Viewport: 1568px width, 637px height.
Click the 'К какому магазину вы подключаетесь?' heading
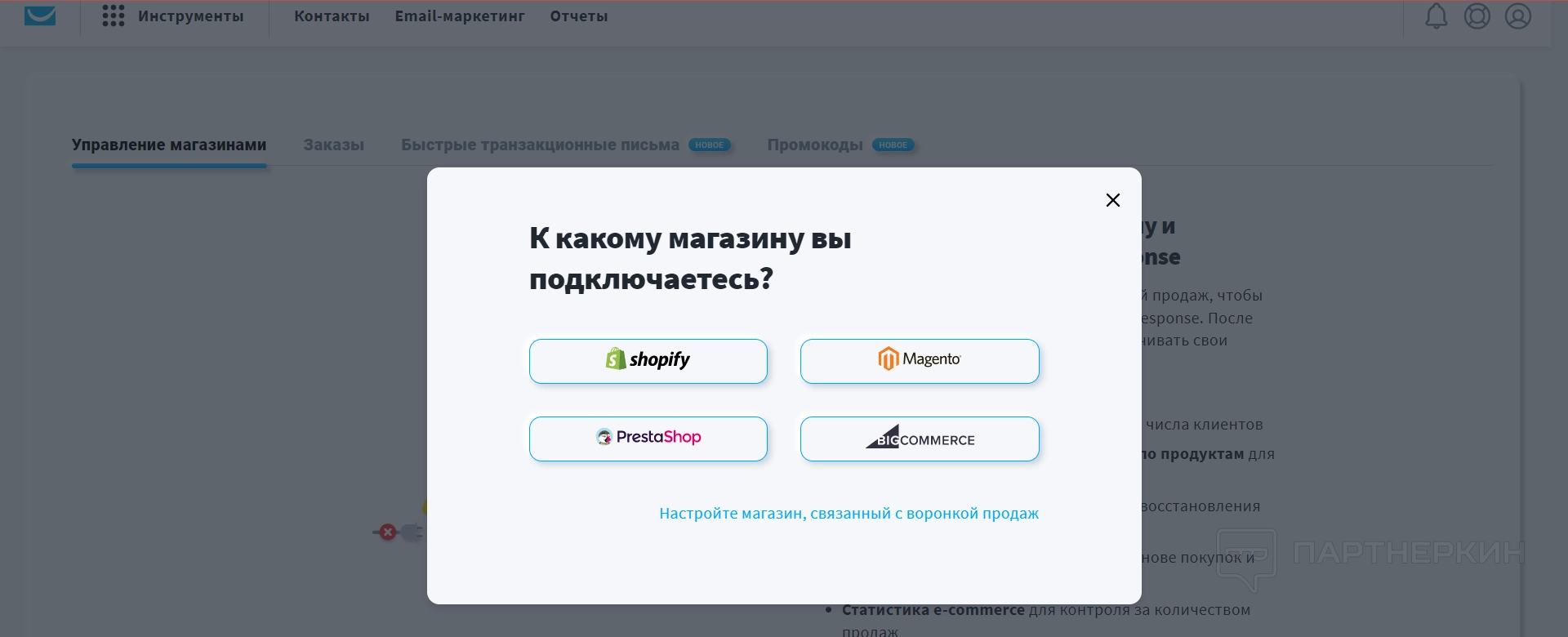690,259
